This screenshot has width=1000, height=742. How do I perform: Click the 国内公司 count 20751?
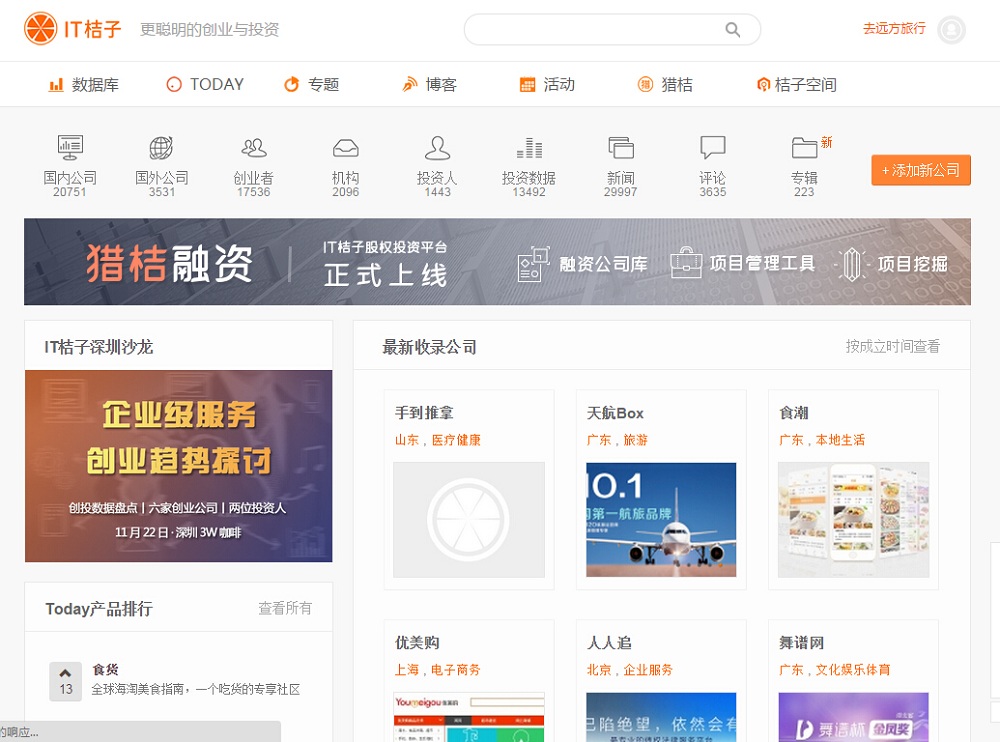click(x=70, y=192)
